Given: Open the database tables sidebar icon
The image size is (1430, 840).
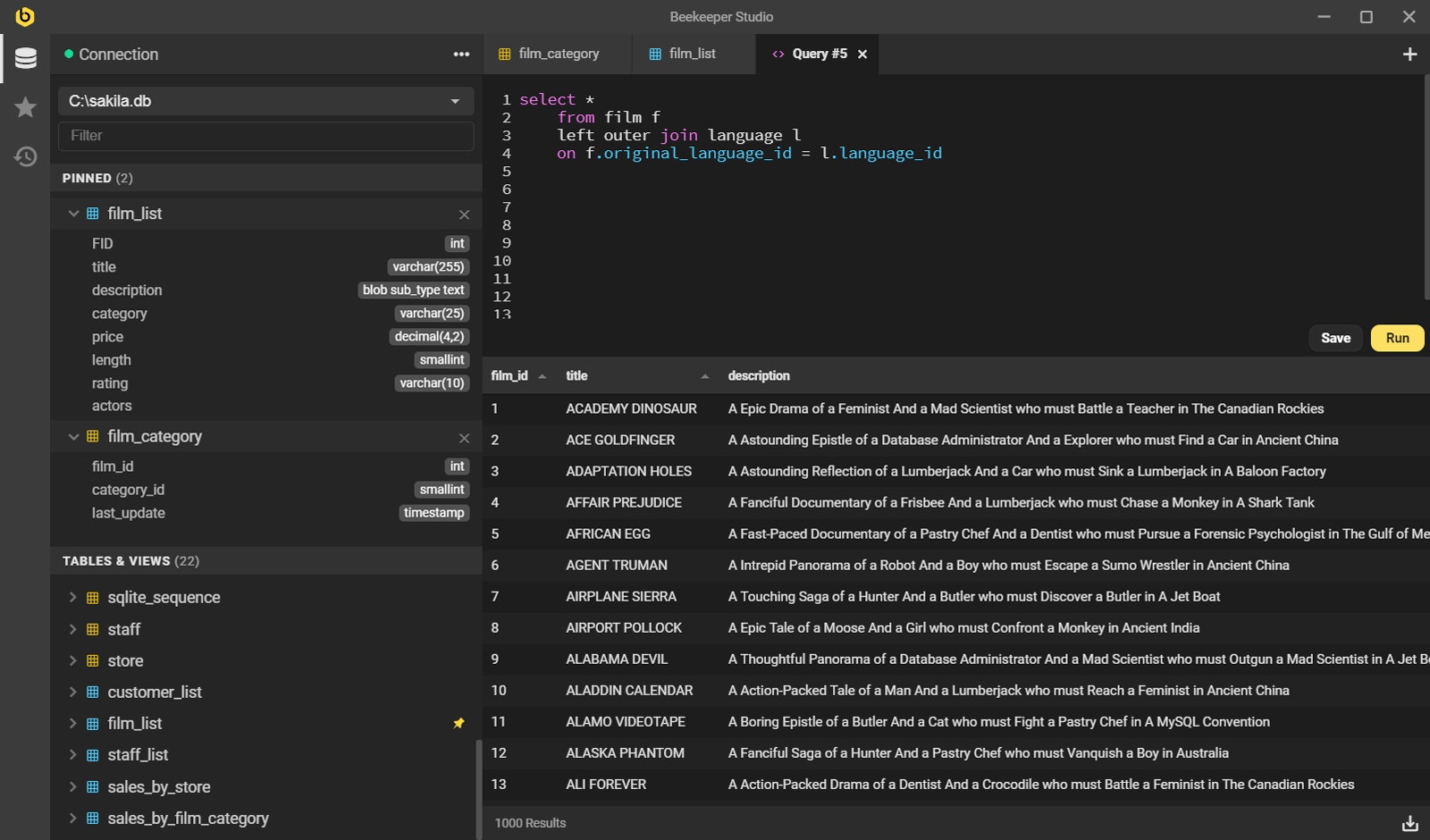Looking at the screenshot, I should coord(25,58).
